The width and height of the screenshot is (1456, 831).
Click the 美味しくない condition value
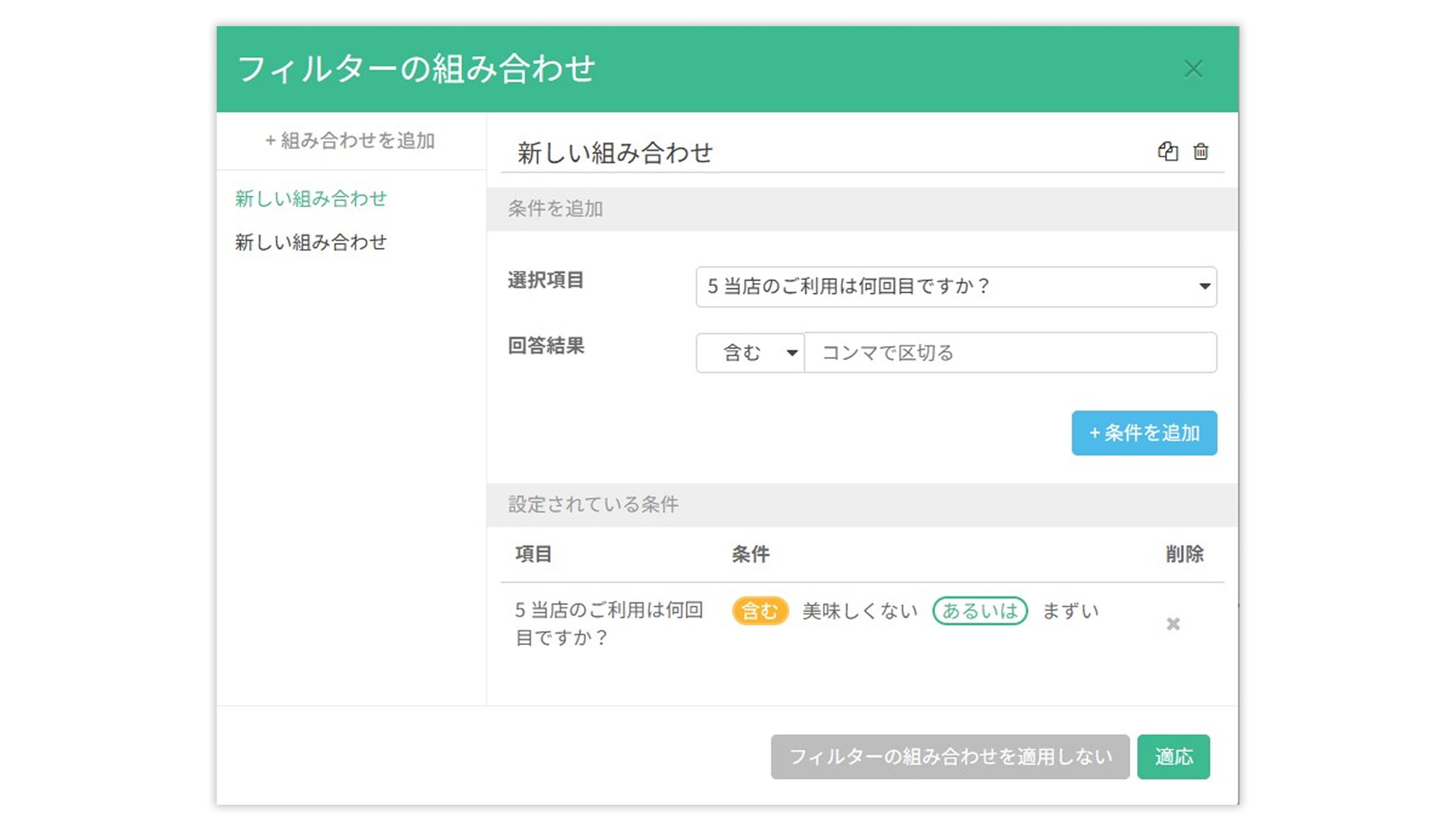860,611
